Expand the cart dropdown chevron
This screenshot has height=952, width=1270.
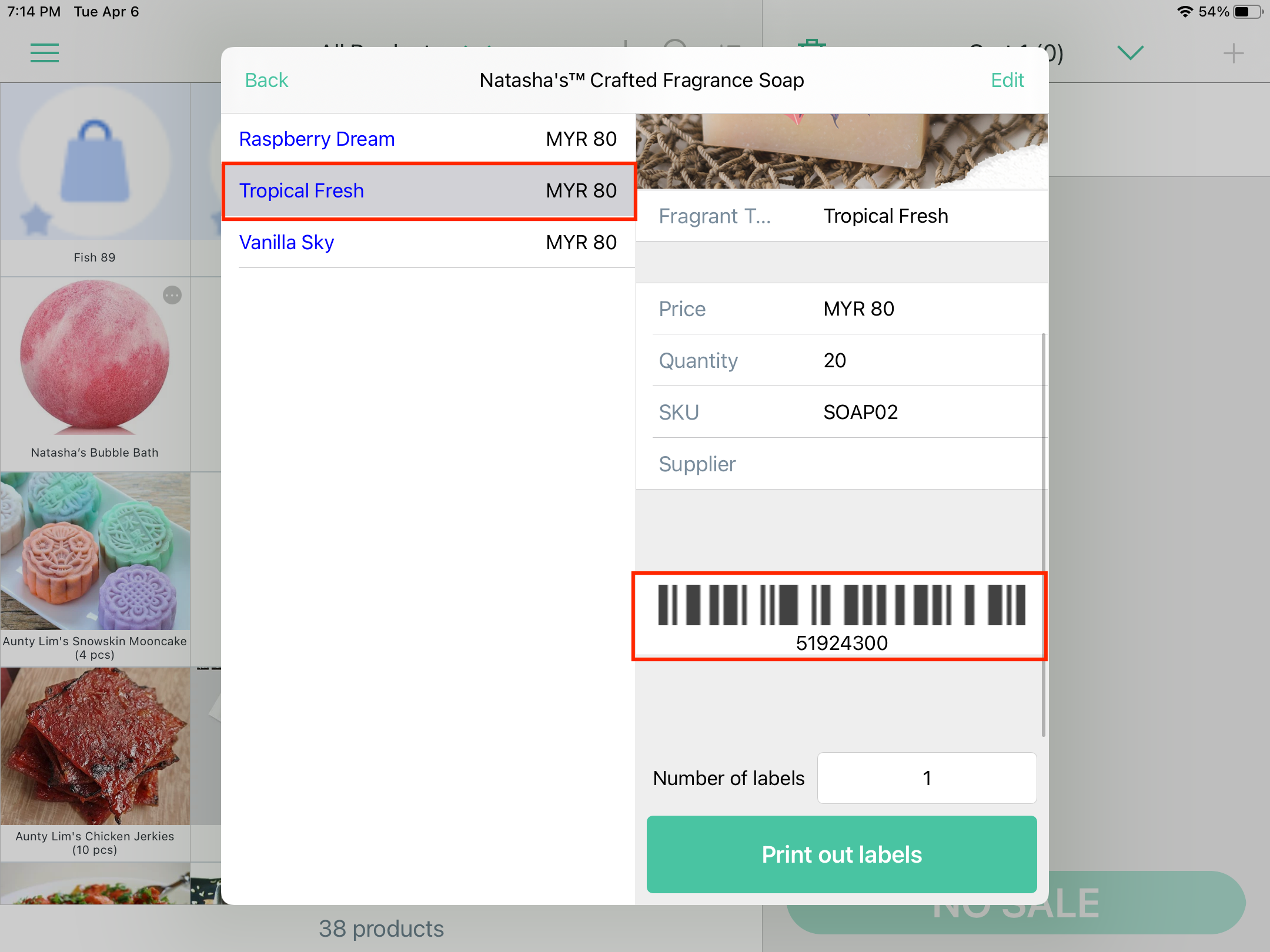(1130, 53)
